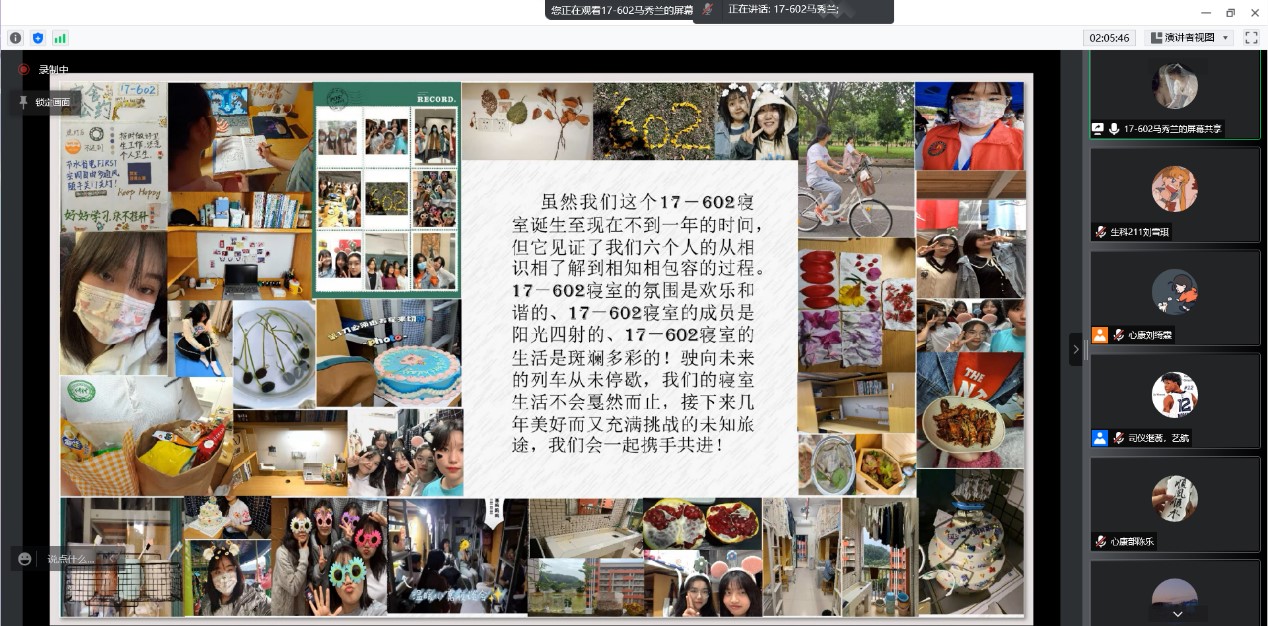
Task: Enter full screen with the corner-brackets icon
Action: click(1250, 38)
